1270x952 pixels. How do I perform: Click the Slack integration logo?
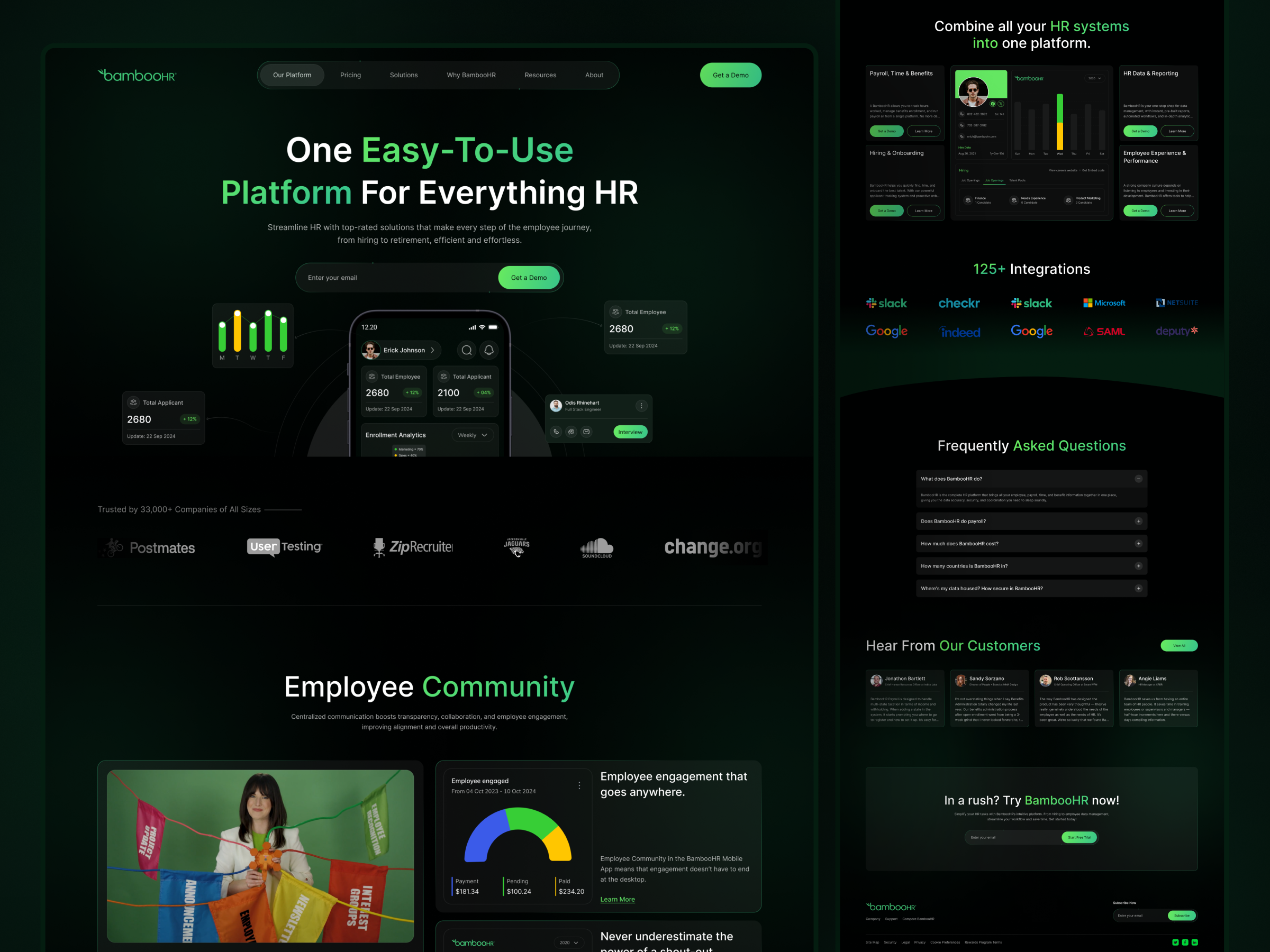[x=887, y=303]
